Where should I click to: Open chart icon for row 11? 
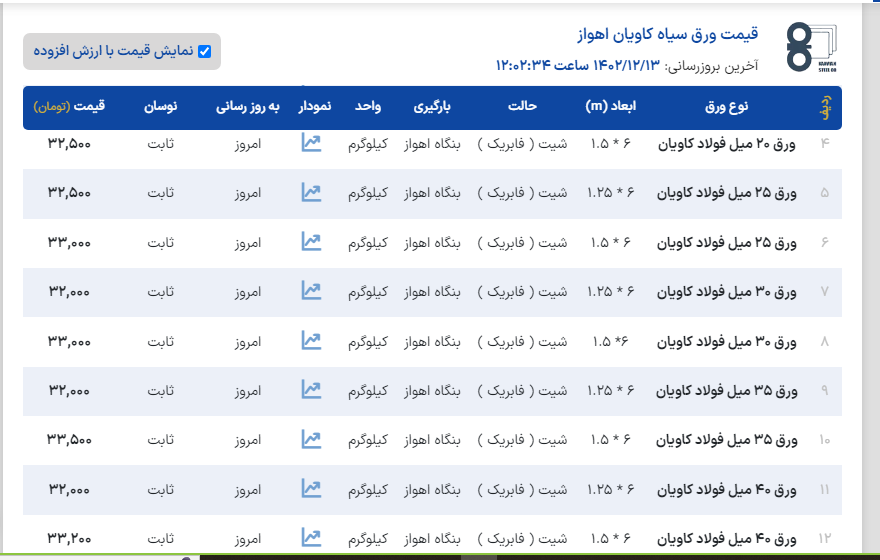click(x=310, y=489)
